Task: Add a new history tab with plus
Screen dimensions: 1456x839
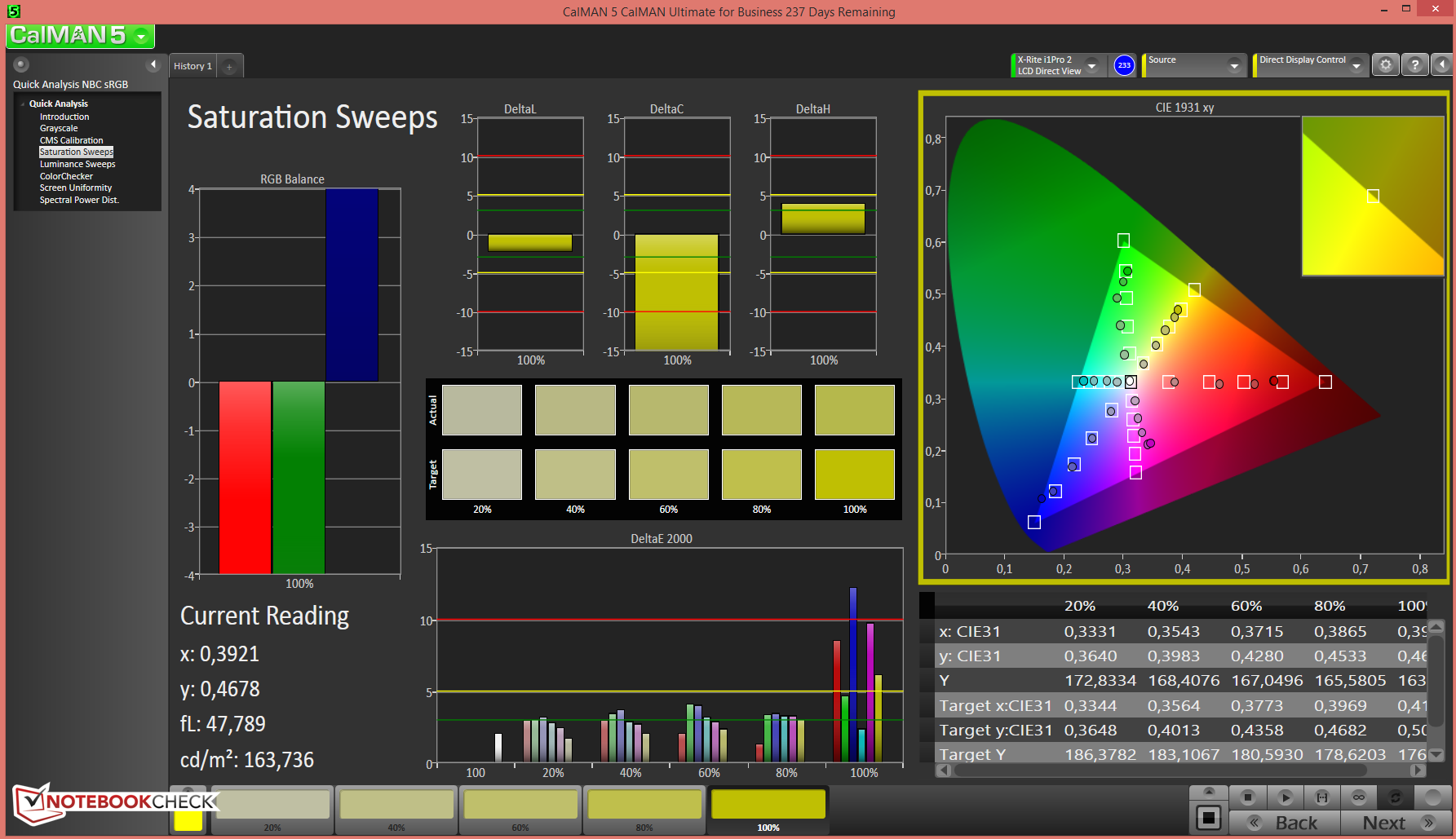Action: pos(230,67)
